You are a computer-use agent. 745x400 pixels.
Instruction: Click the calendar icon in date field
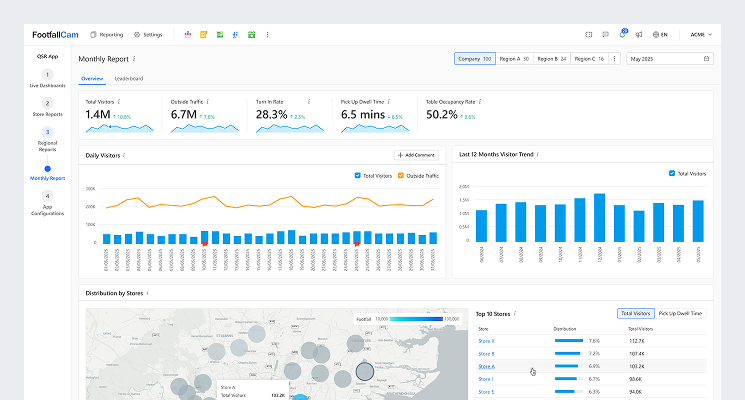(x=707, y=59)
